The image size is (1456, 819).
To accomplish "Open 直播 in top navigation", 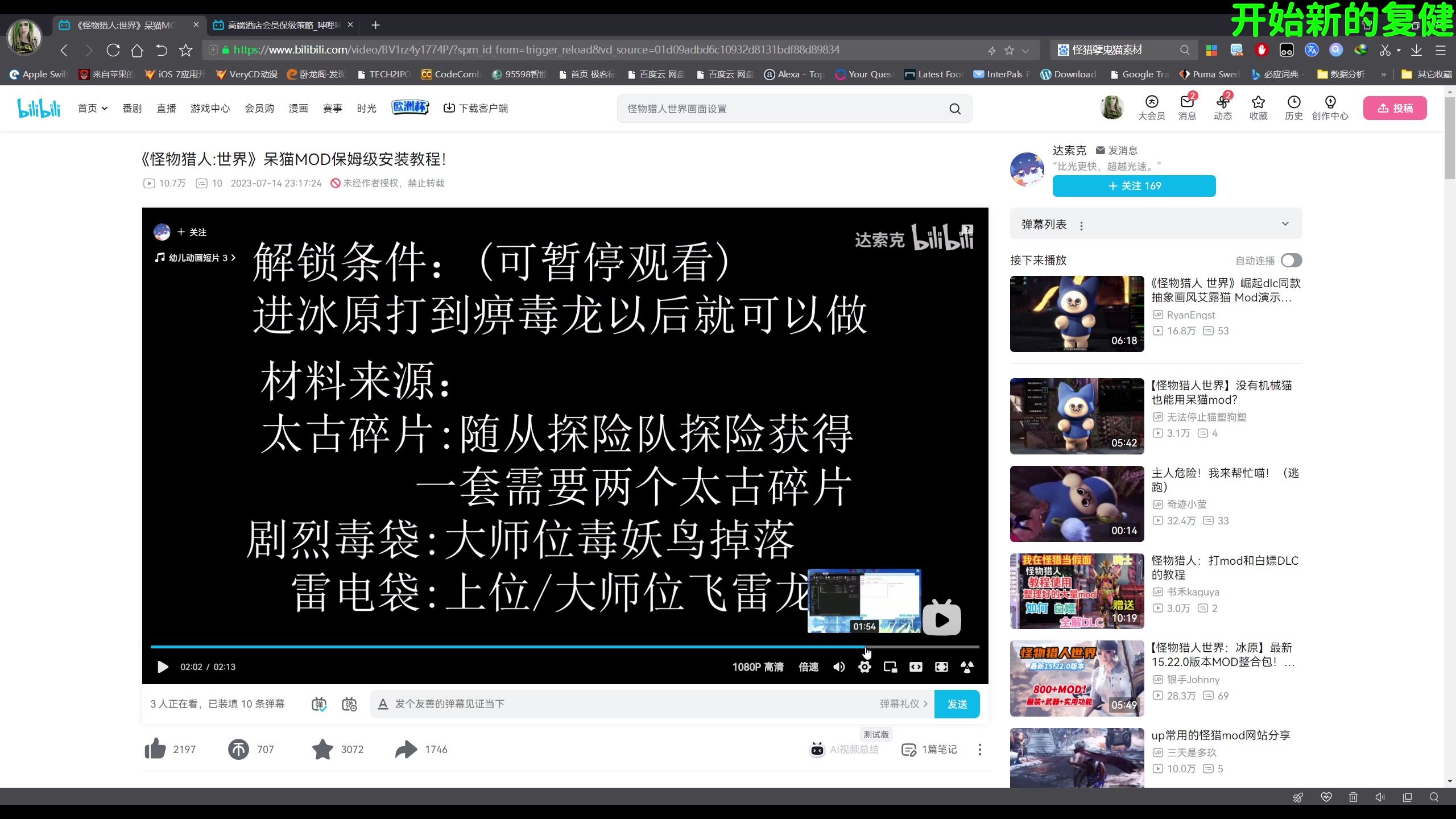I will (166, 108).
